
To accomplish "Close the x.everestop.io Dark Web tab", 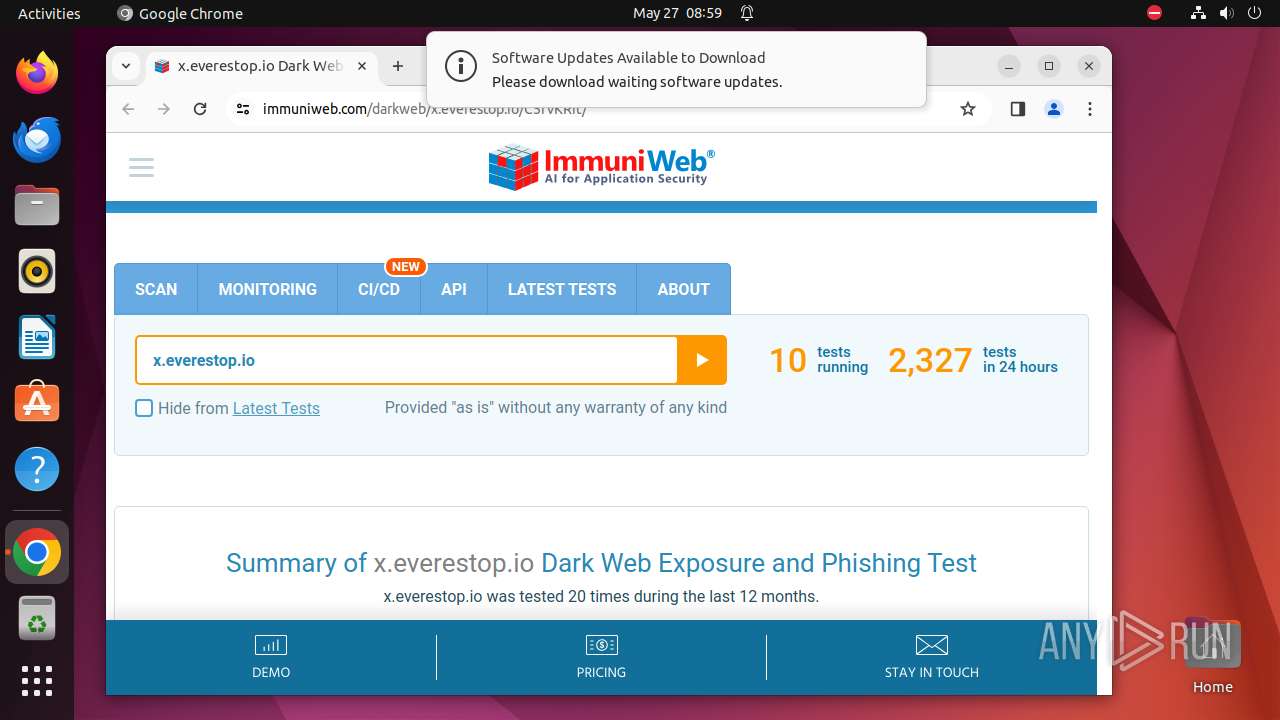I will [362, 66].
